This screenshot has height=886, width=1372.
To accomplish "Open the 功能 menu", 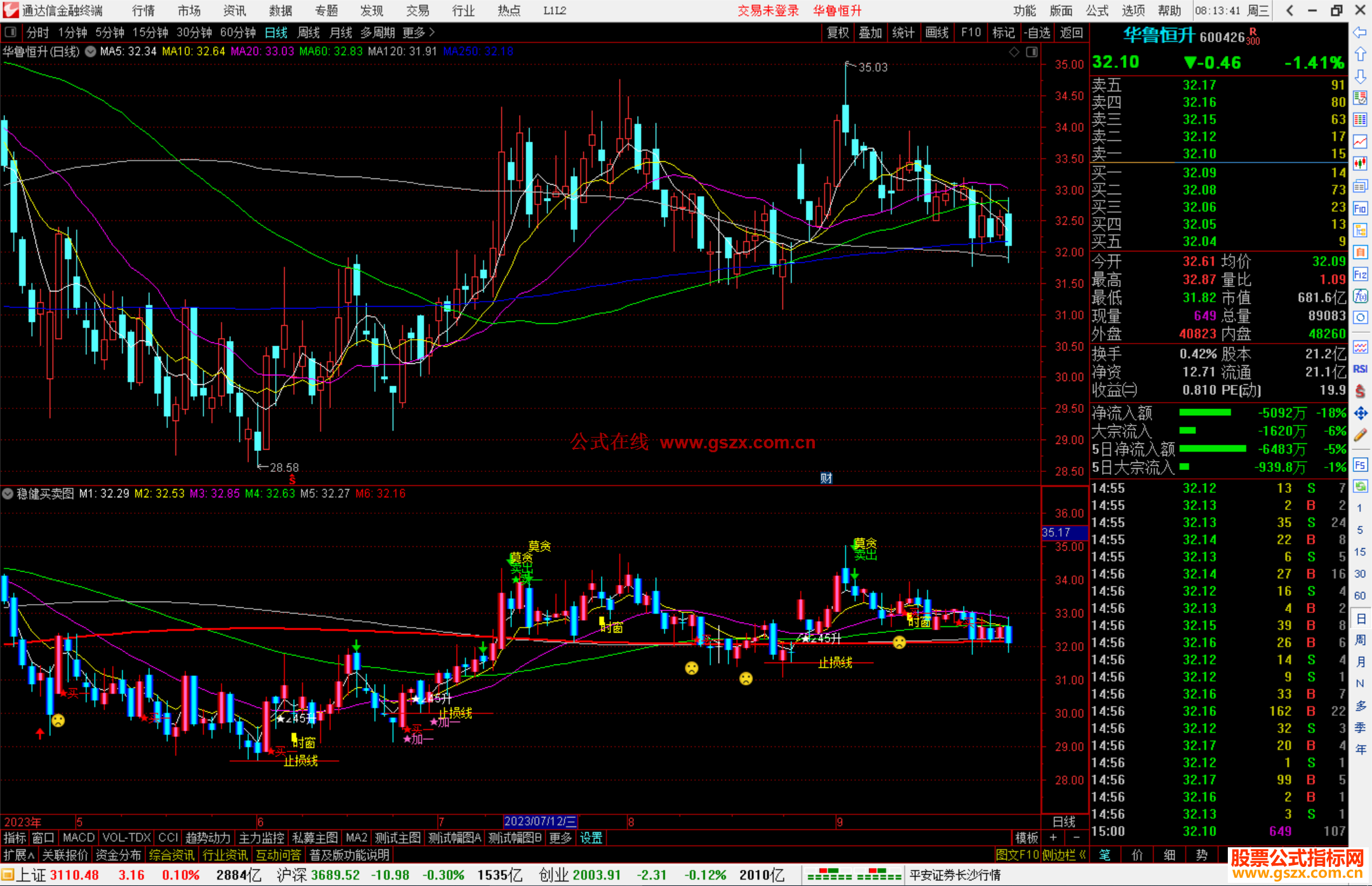I will (1024, 11).
